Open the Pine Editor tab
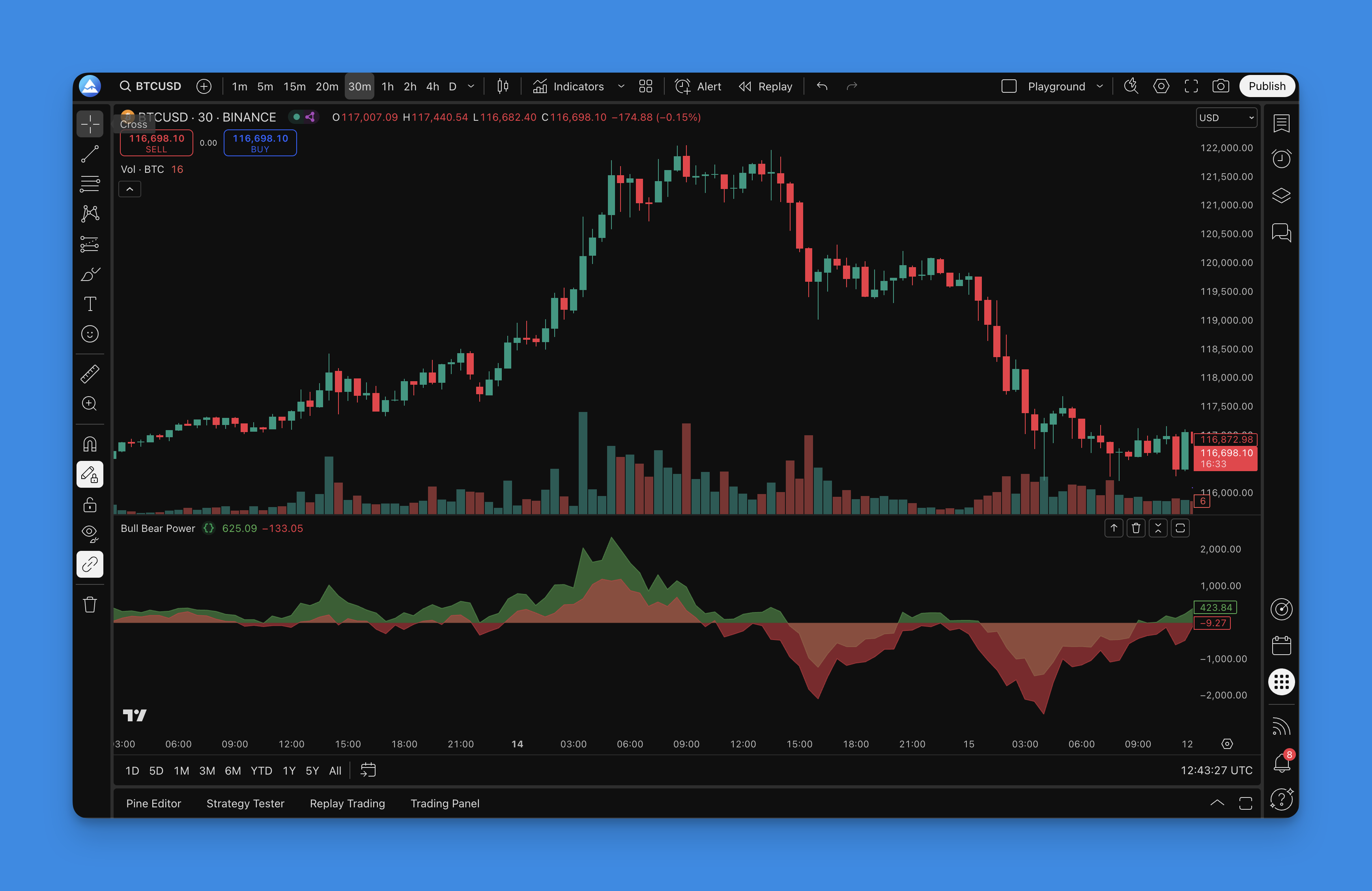 pyautogui.click(x=153, y=803)
